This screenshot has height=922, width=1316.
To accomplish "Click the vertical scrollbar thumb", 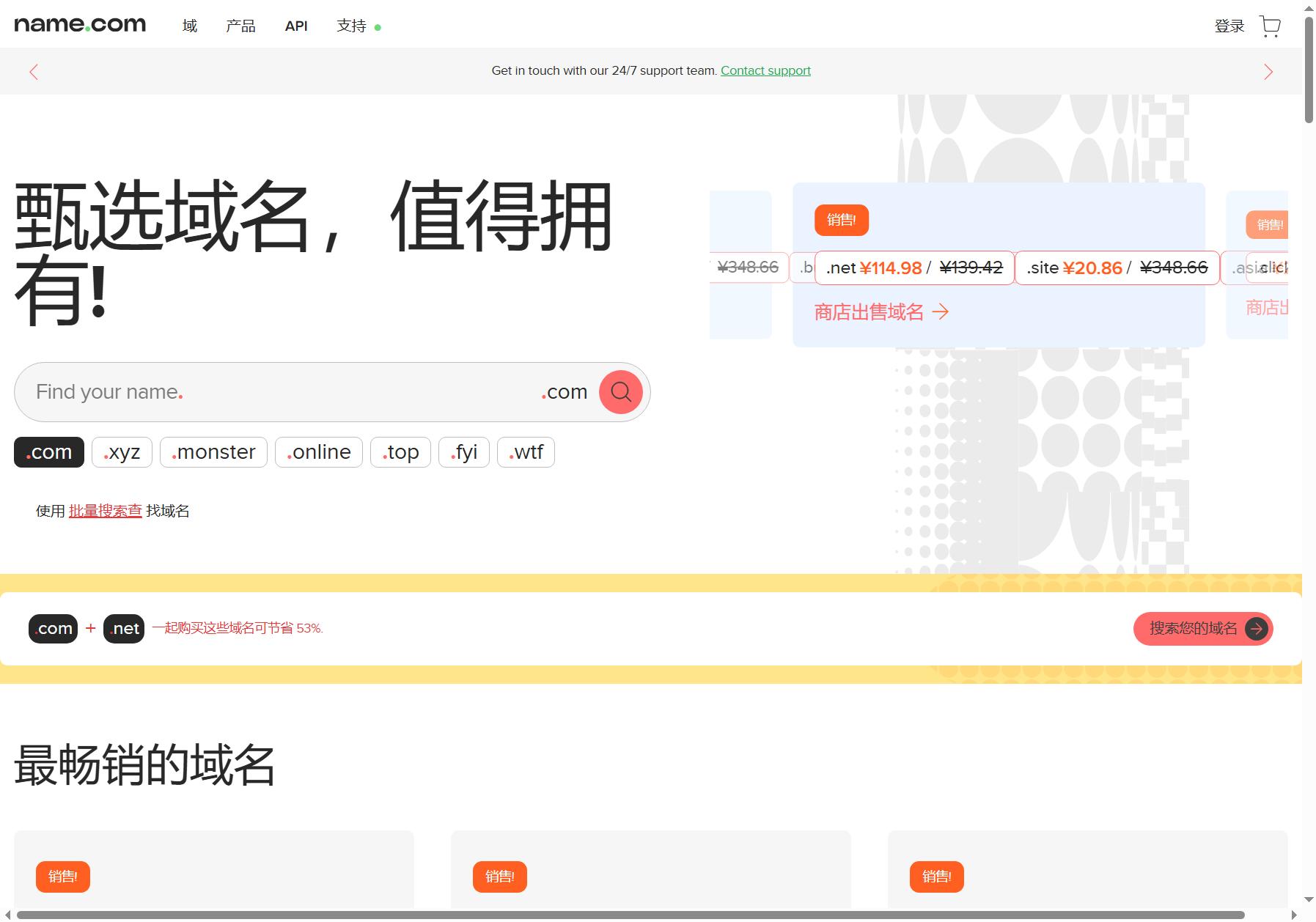I will tap(1309, 70).
